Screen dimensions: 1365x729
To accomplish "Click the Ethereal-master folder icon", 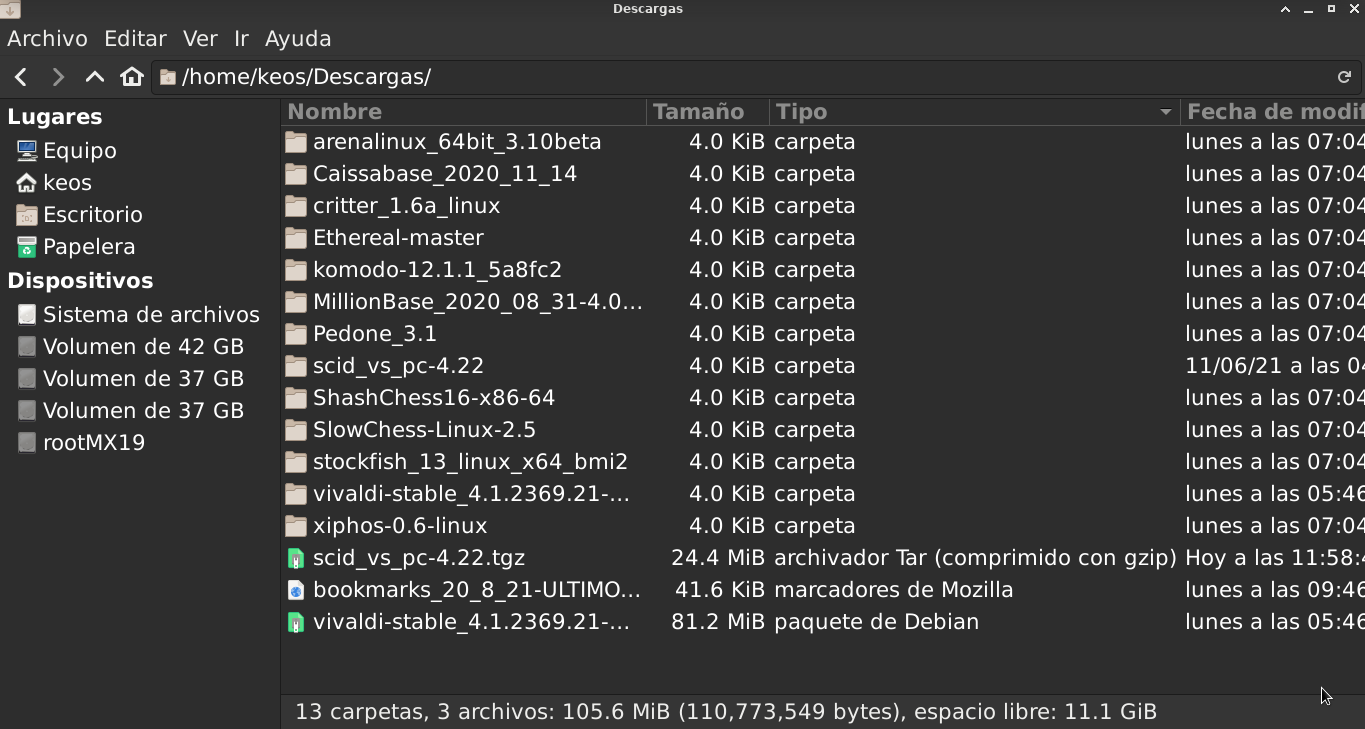I will (x=295, y=238).
